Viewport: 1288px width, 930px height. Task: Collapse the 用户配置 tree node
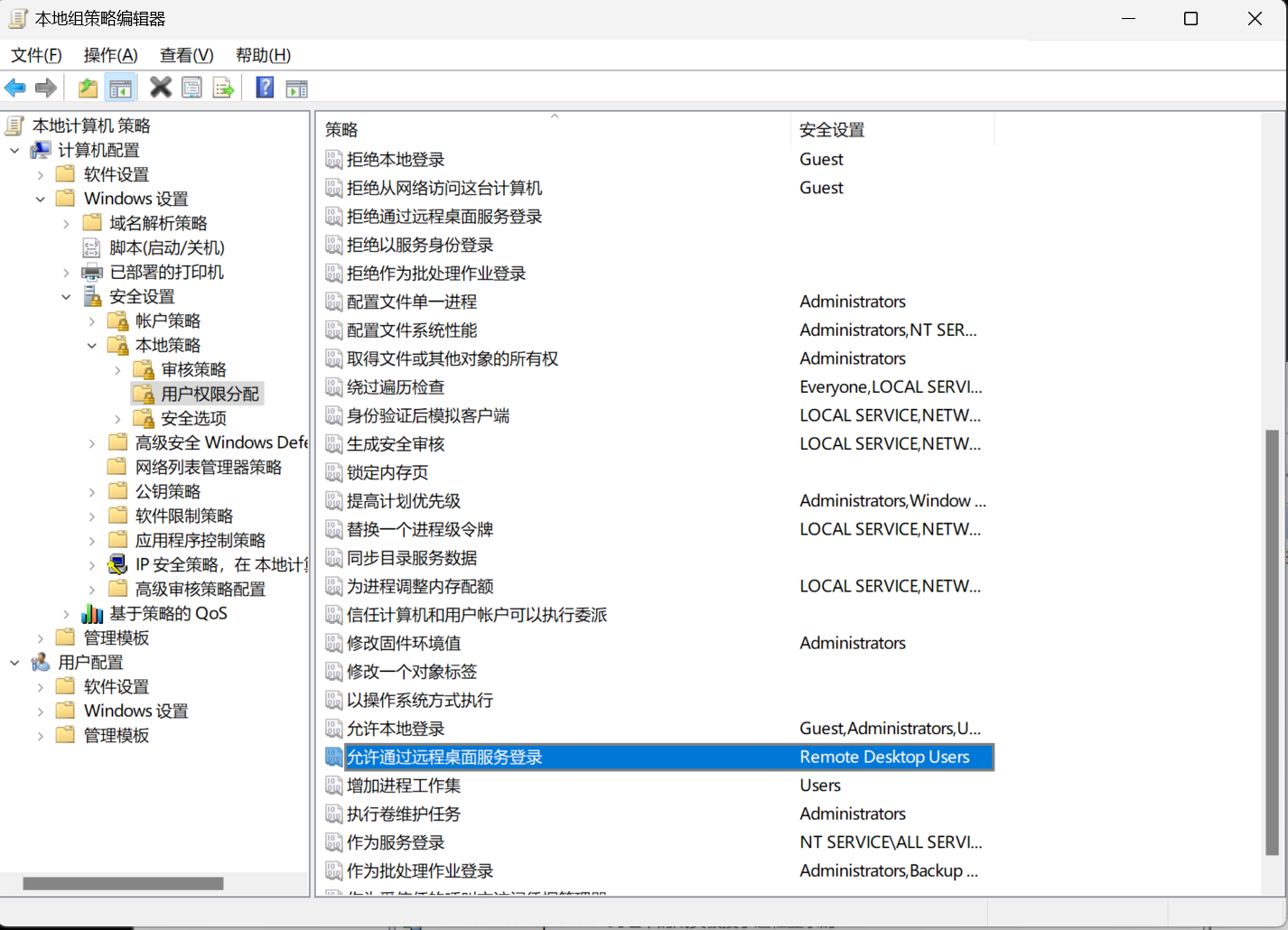(14, 662)
